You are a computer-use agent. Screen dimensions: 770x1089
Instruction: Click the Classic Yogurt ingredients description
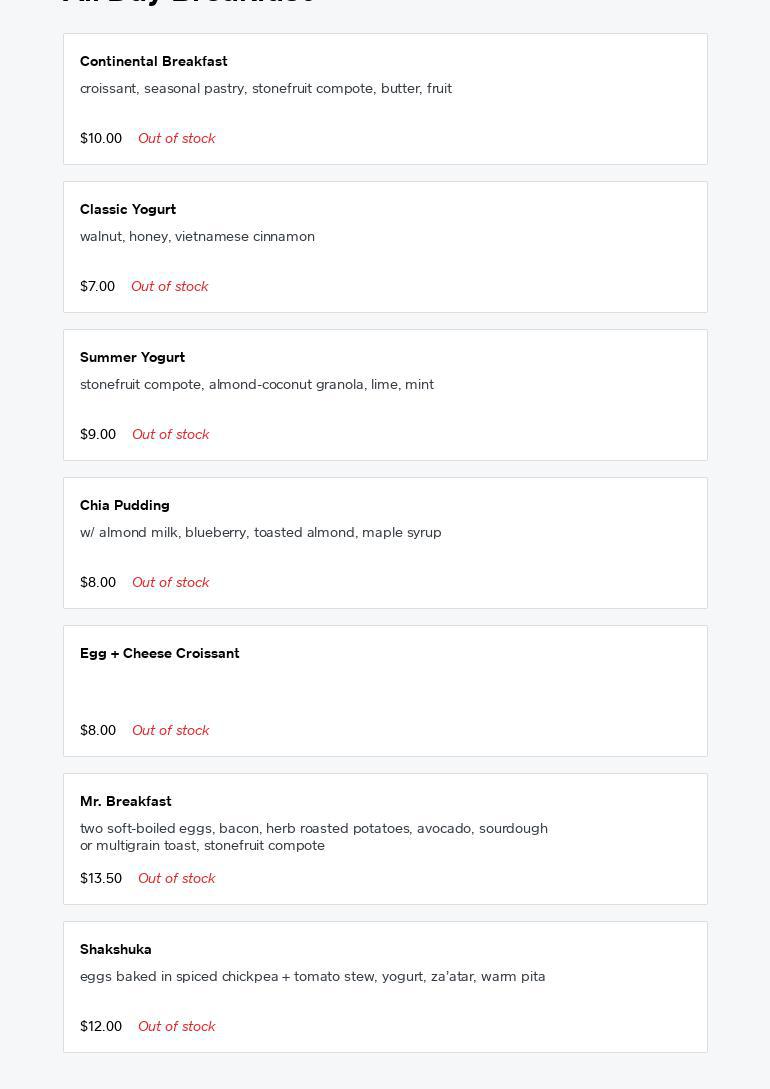pos(197,236)
